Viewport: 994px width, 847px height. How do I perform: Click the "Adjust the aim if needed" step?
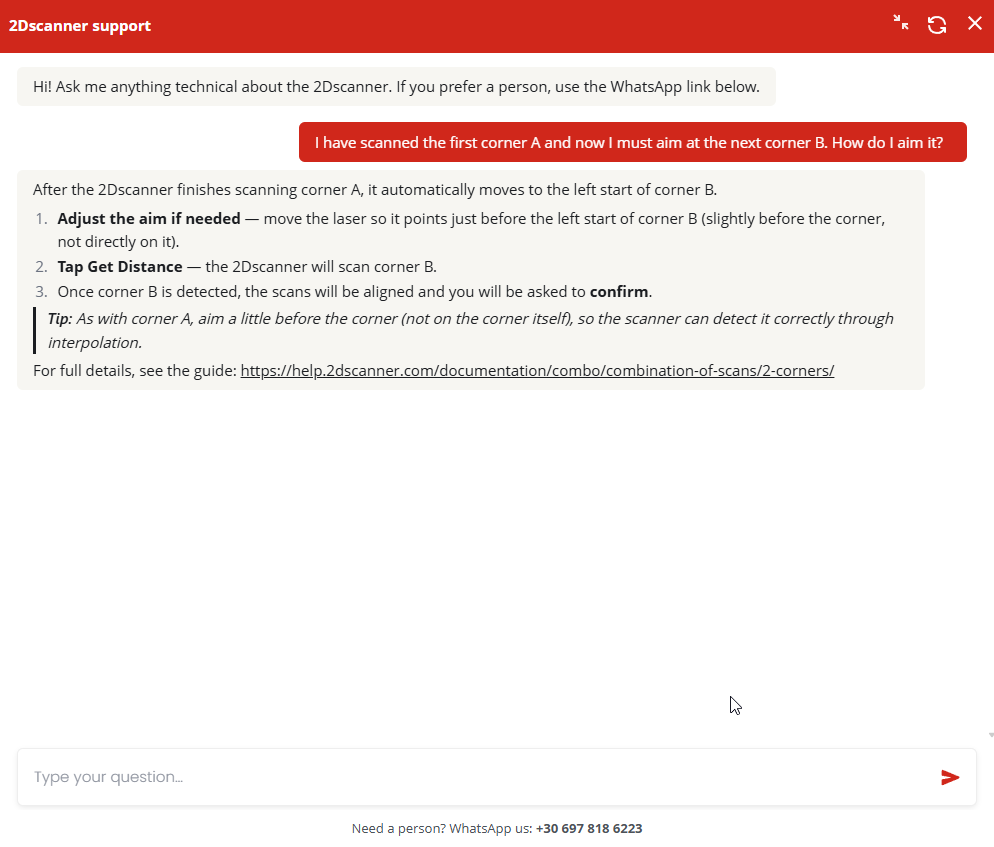[471, 230]
